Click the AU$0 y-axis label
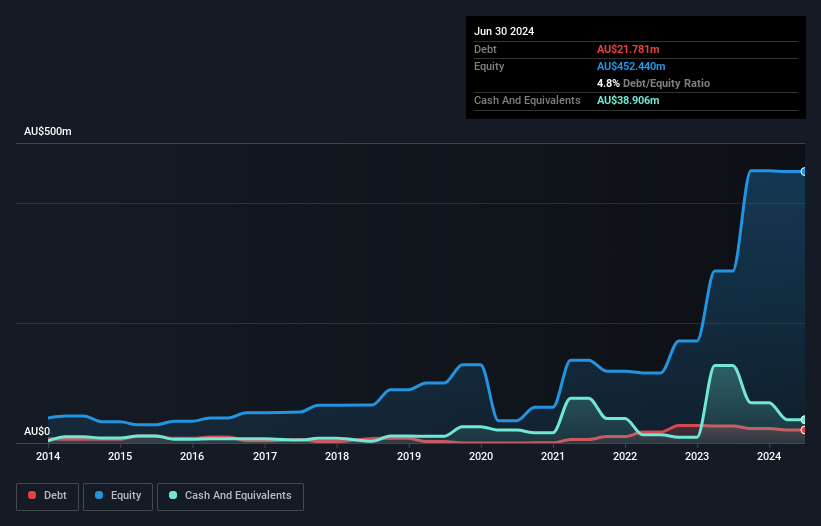The width and height of the screenshot is (821, 526). 37,431
